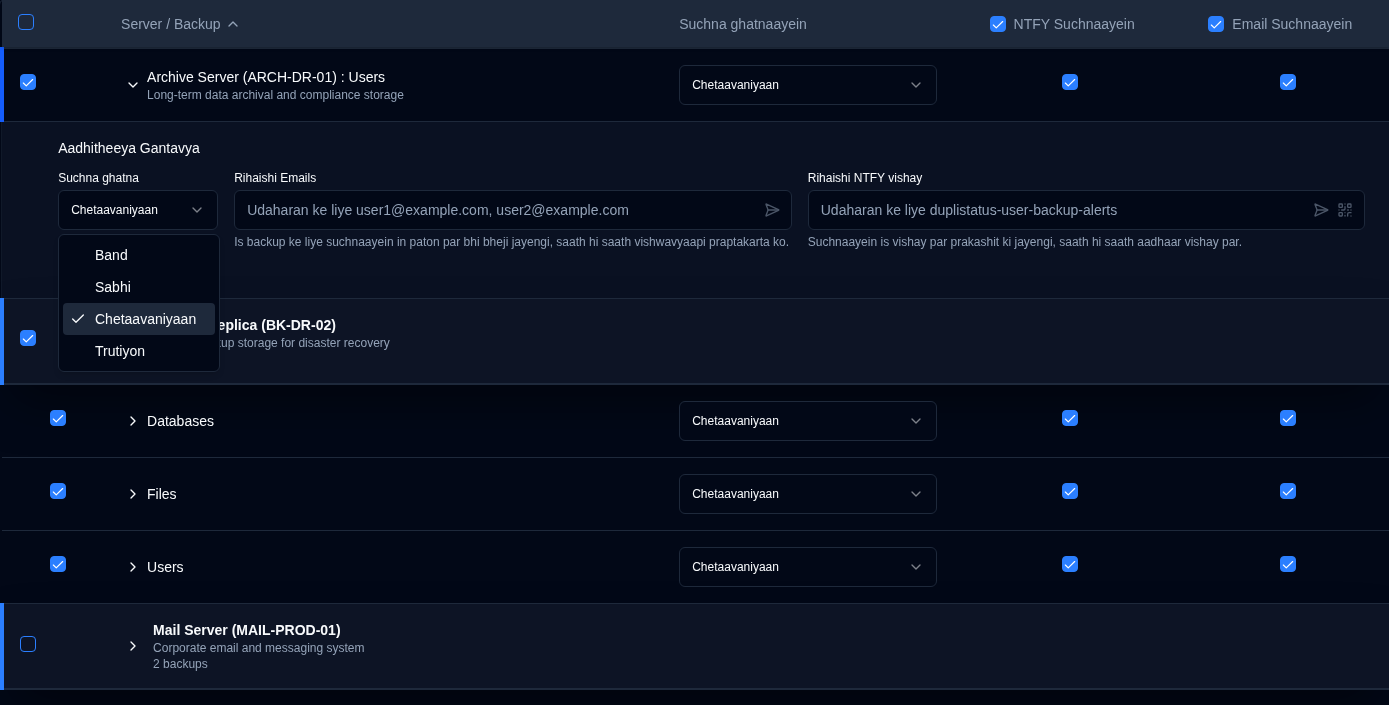Open notification events dropdown for Databases
This screenshot has width=1389, height=705.
[x=808, y=421]
